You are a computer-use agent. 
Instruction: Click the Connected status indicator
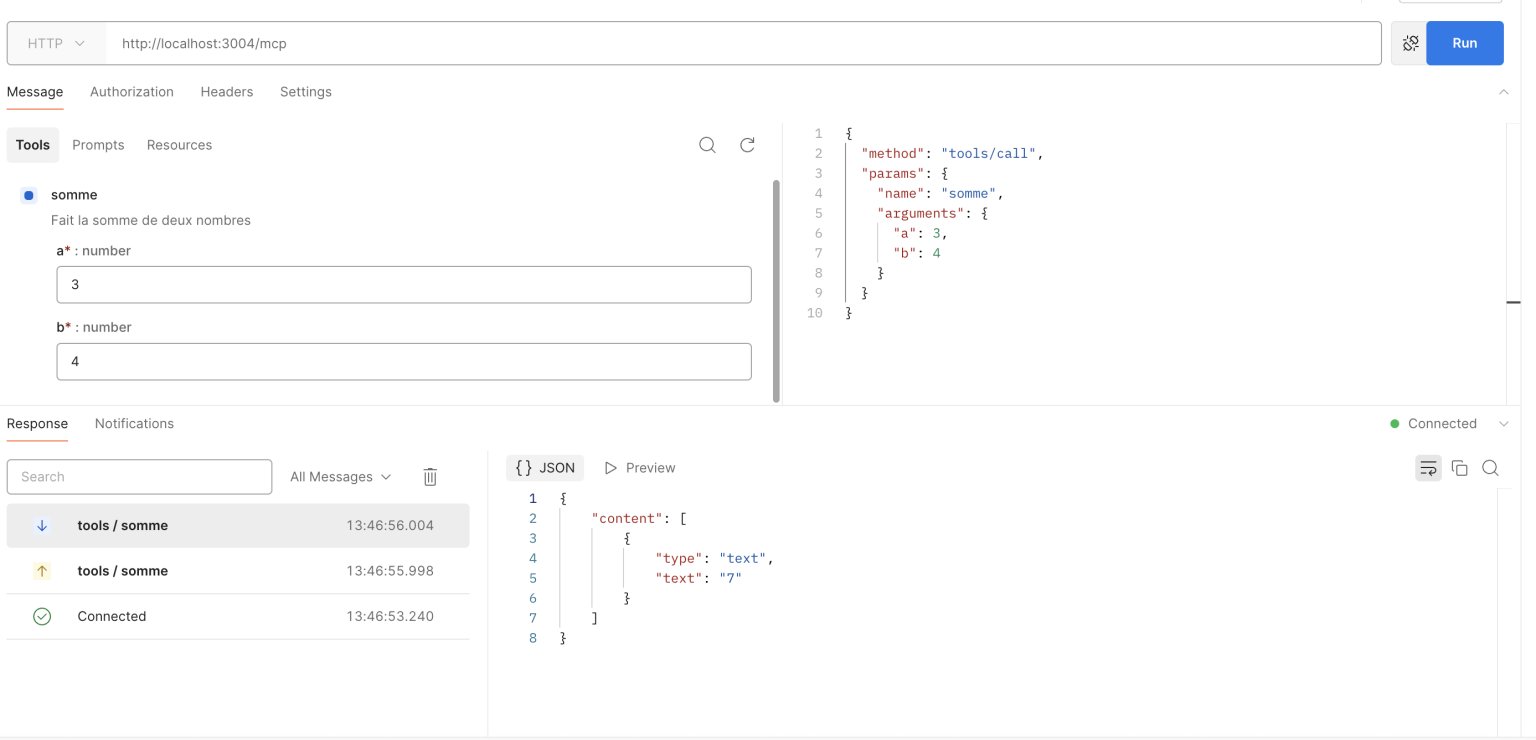[1433, 424]
